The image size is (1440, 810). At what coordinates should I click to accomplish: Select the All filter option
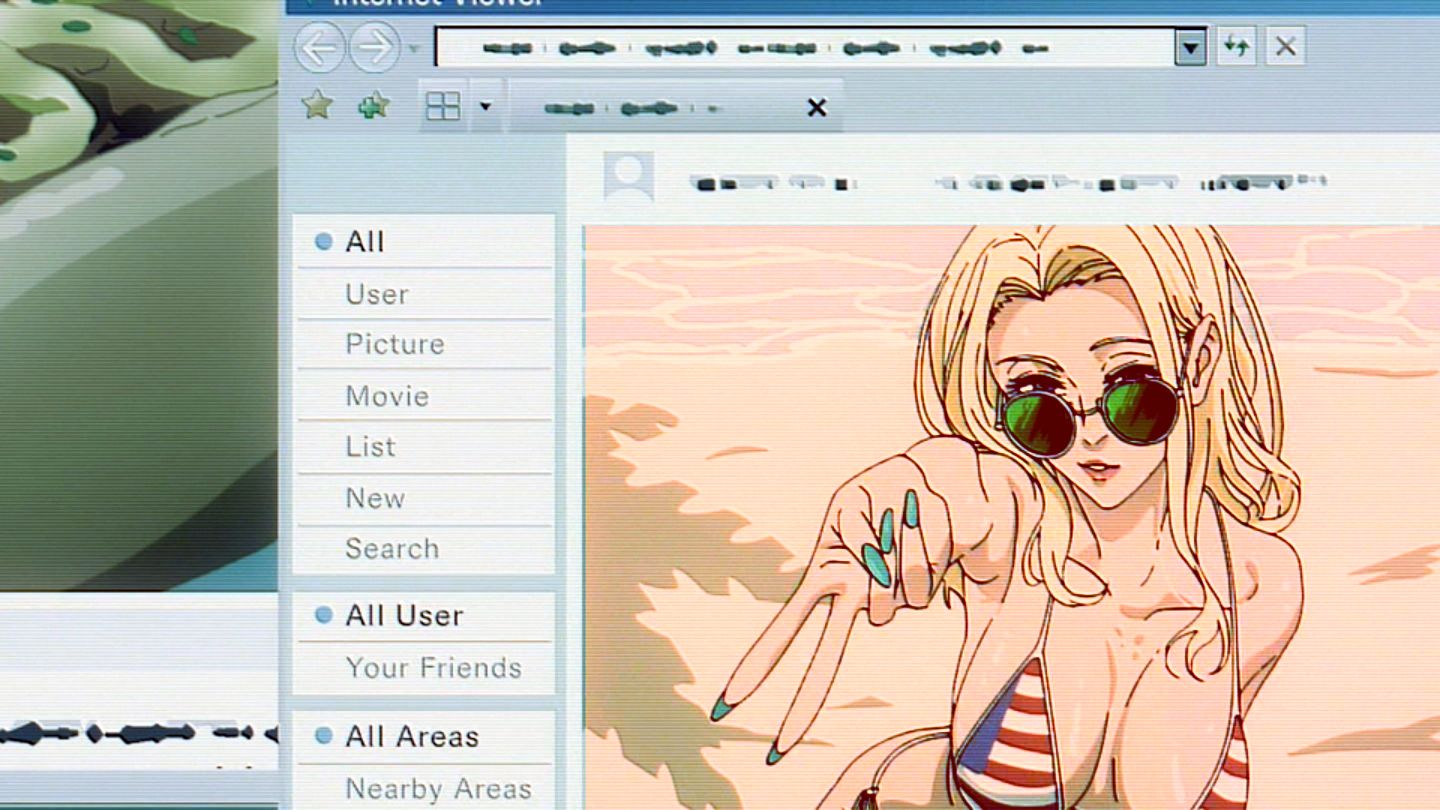pos(364,242)
